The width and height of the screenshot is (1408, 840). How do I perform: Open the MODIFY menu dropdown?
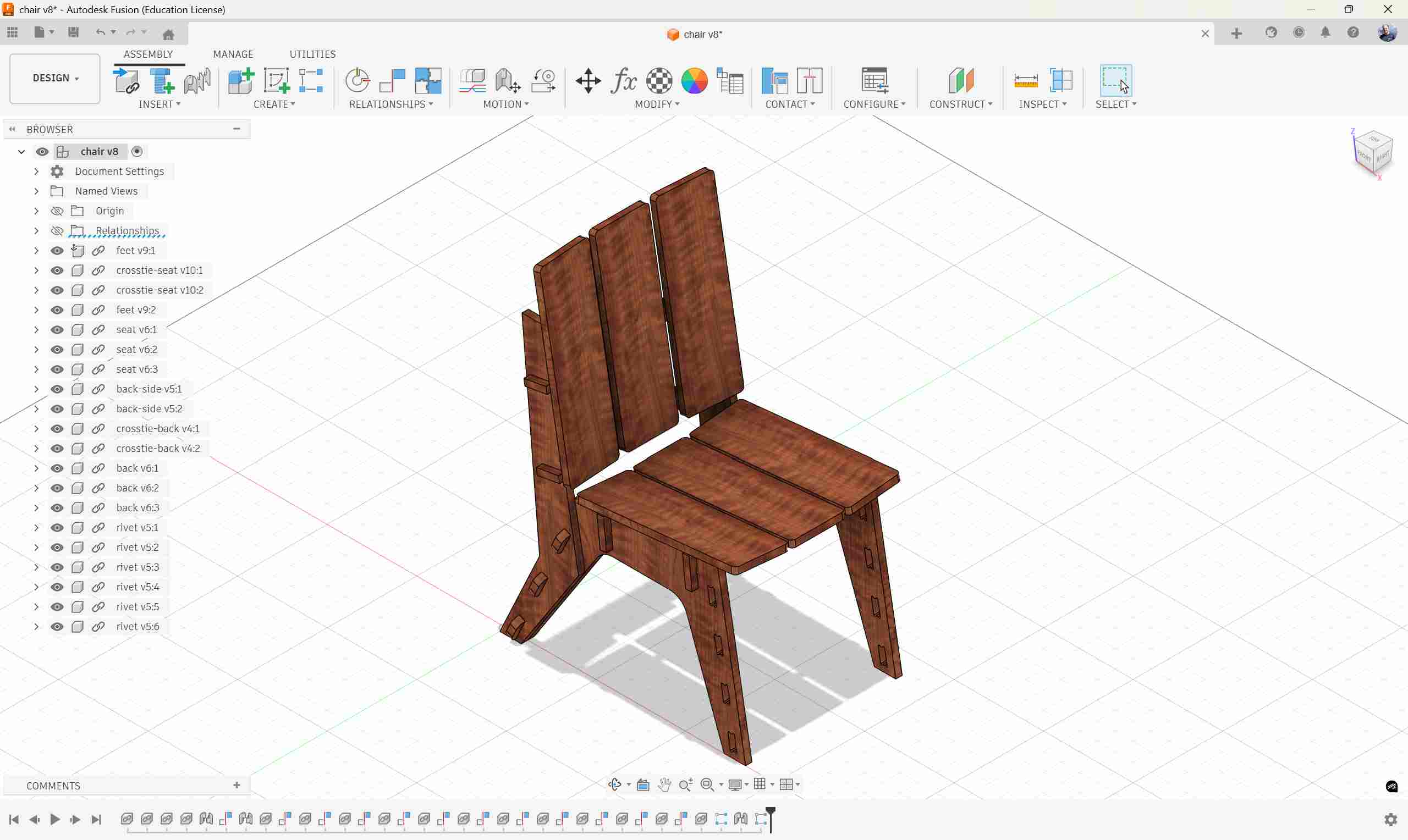click(x=657, y=104)
